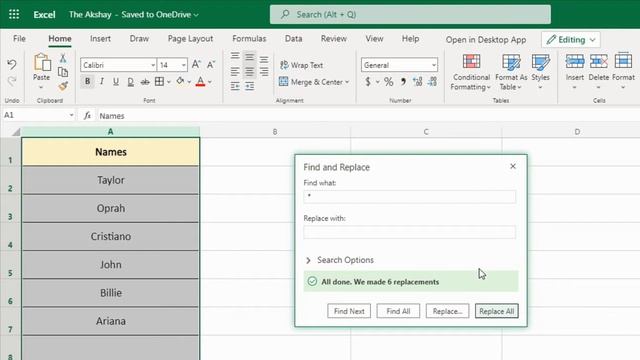Toggle Strikethrough formatting

click(x=145, y=82)
